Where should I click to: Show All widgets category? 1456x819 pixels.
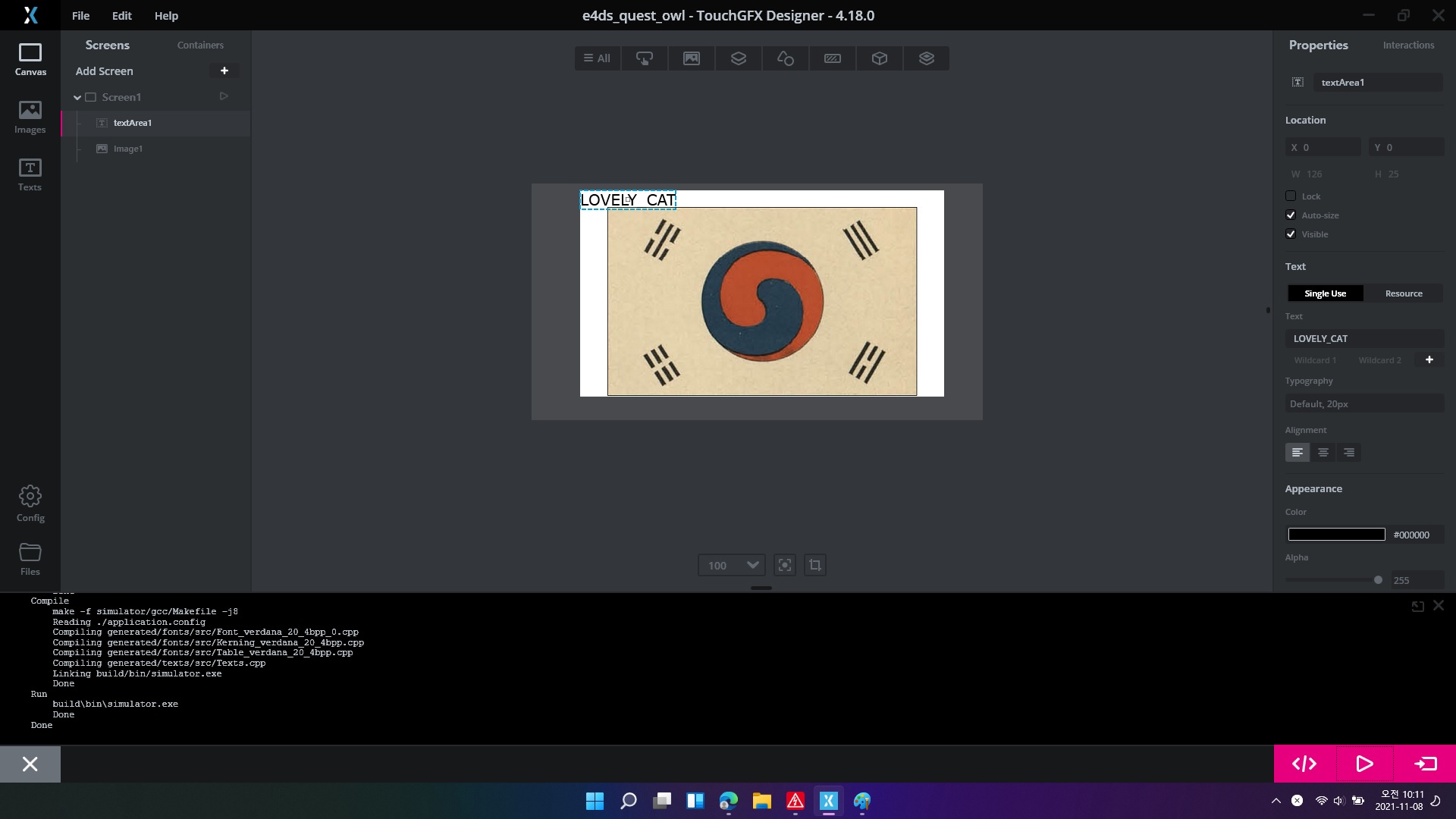(598, 58)
